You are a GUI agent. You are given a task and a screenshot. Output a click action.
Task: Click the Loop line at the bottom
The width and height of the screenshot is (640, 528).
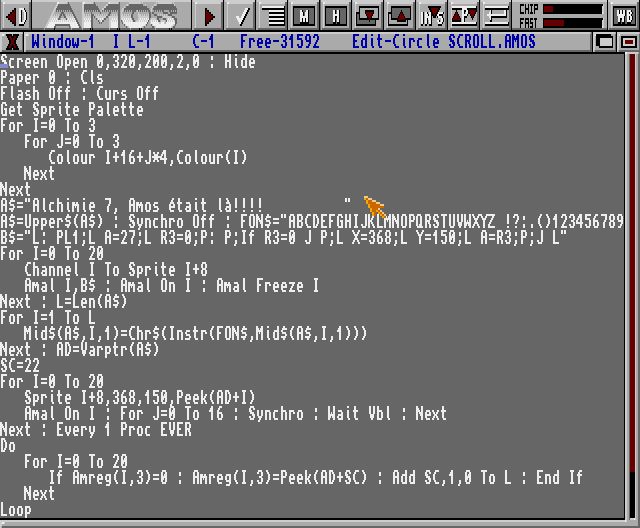[x=16, y=510]
